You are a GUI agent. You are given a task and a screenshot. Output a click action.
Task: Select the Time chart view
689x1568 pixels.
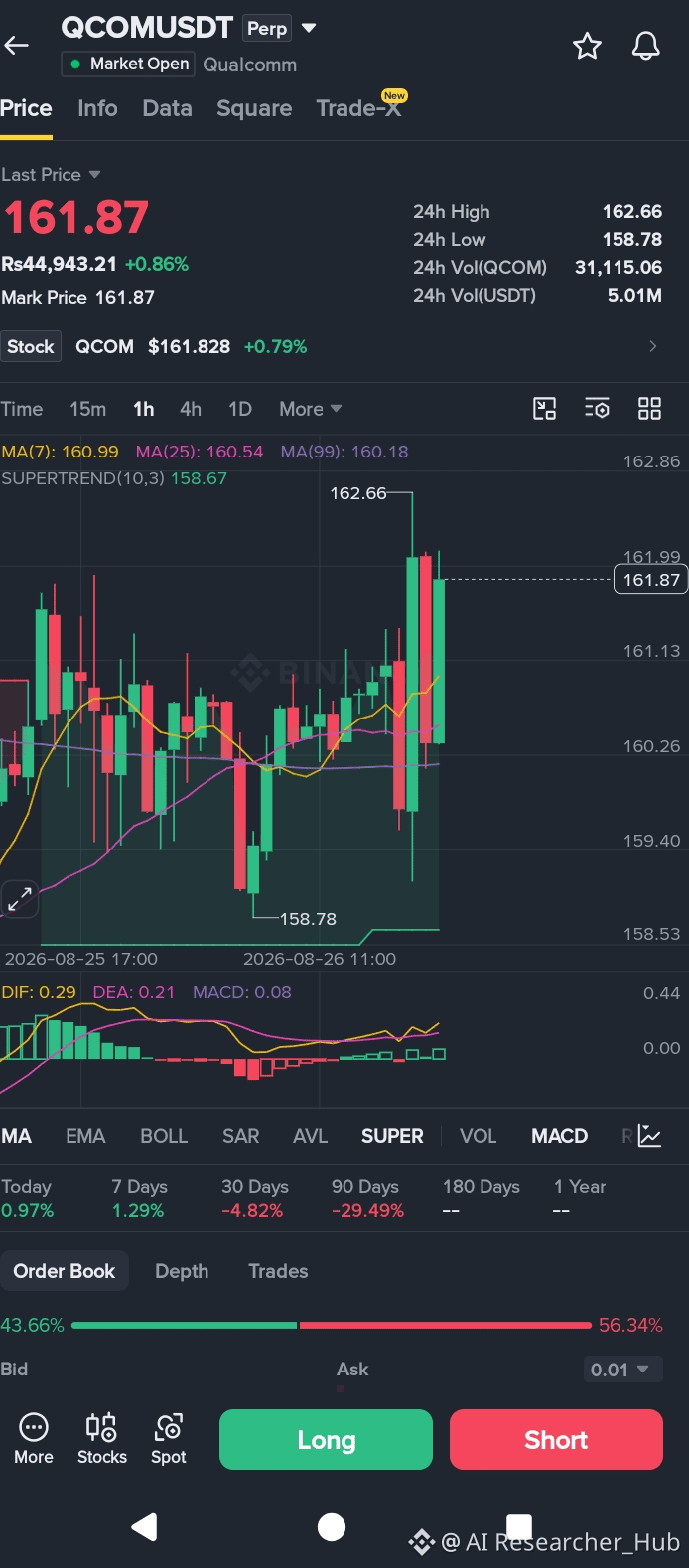click(x=22, y=409)
